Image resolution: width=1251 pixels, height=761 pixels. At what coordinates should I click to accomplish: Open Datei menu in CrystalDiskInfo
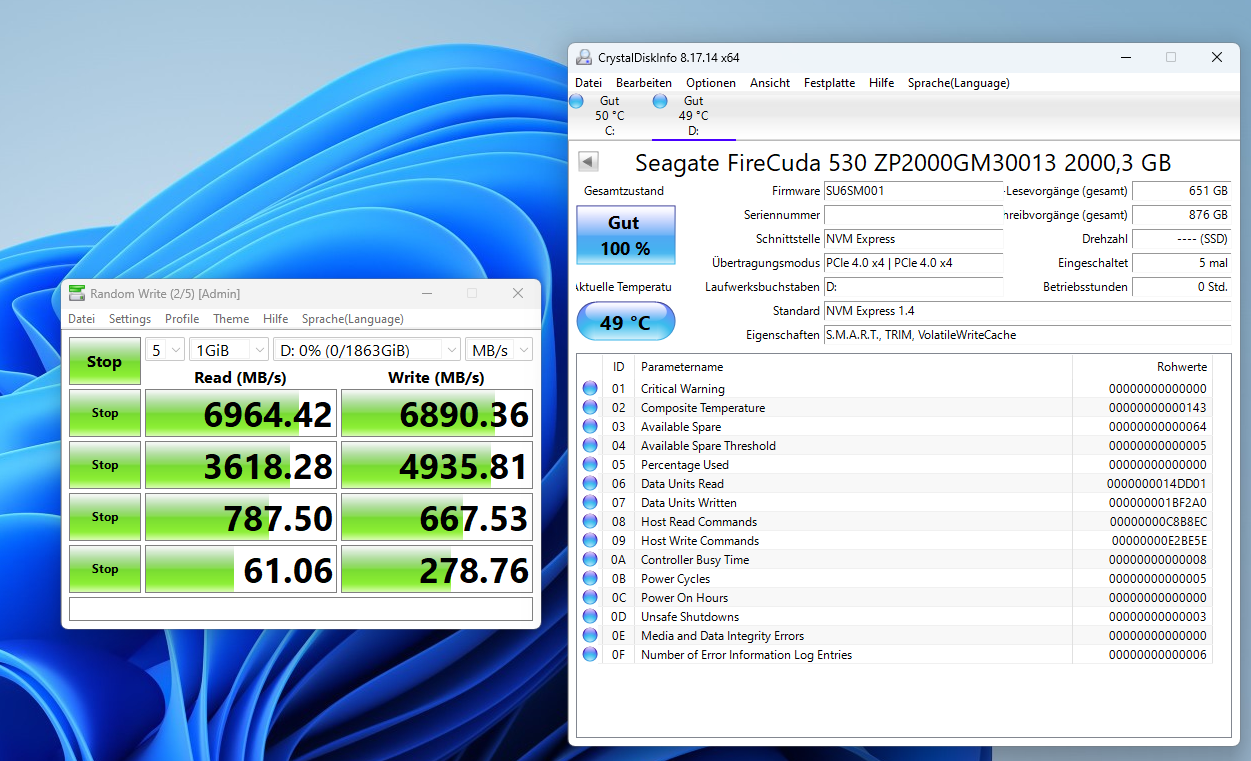coord(589,83)
